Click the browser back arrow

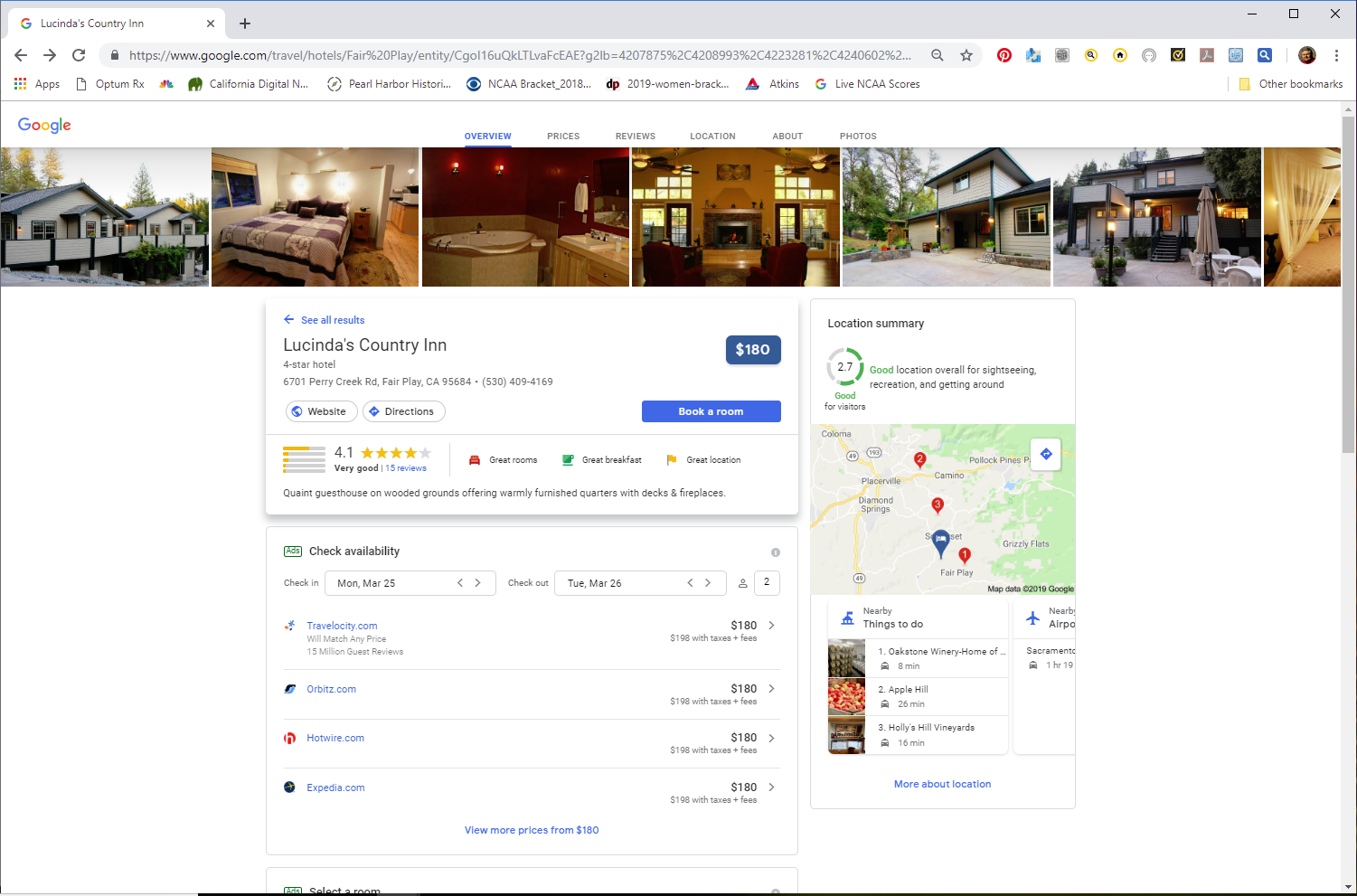pyautogui.click(x=21, y=55)
